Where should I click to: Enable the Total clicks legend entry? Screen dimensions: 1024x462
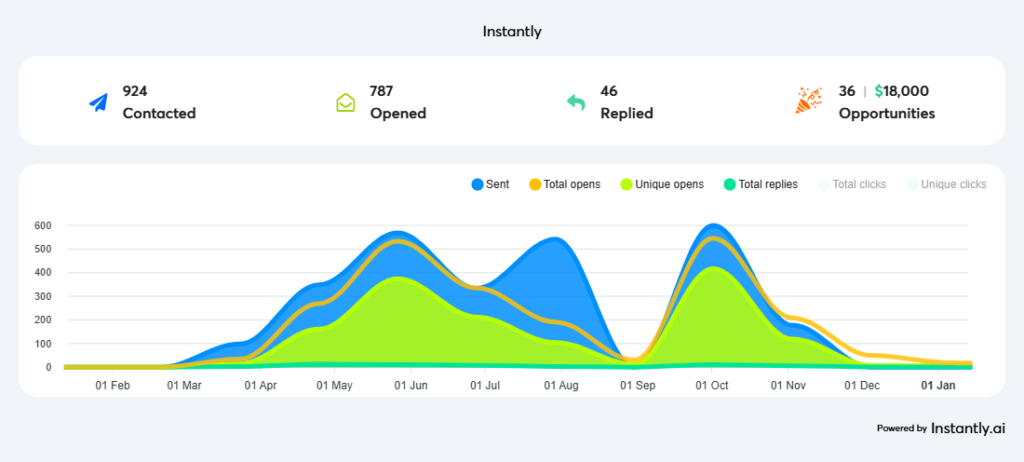click(852, 184)
